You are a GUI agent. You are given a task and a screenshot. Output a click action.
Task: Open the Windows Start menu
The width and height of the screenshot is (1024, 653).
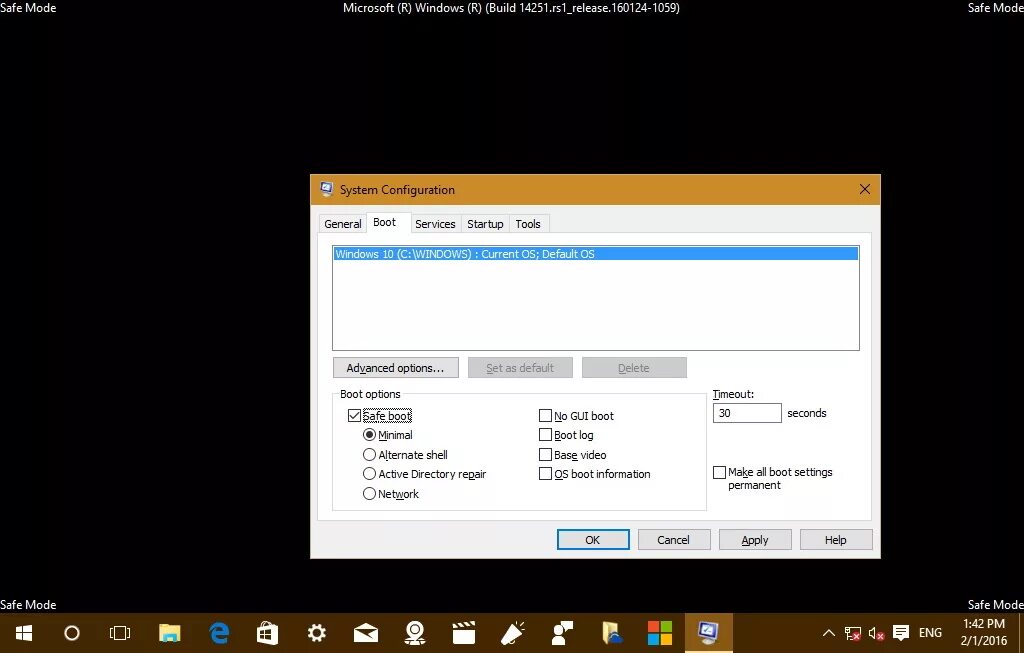coord(24,633)
